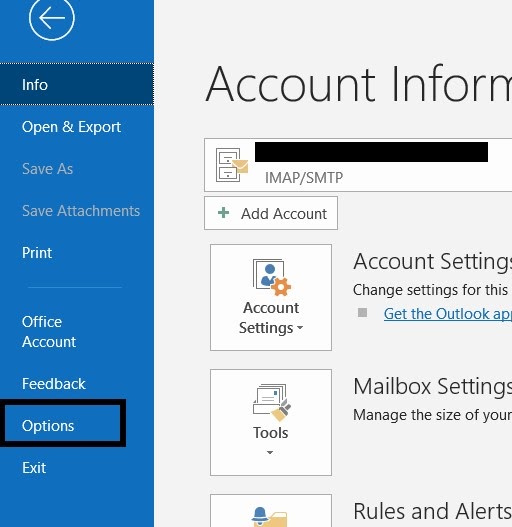This screenshot has height=527, width=512.
Task: Expand the Tools dropdown arrow
Action: [270, 452]
